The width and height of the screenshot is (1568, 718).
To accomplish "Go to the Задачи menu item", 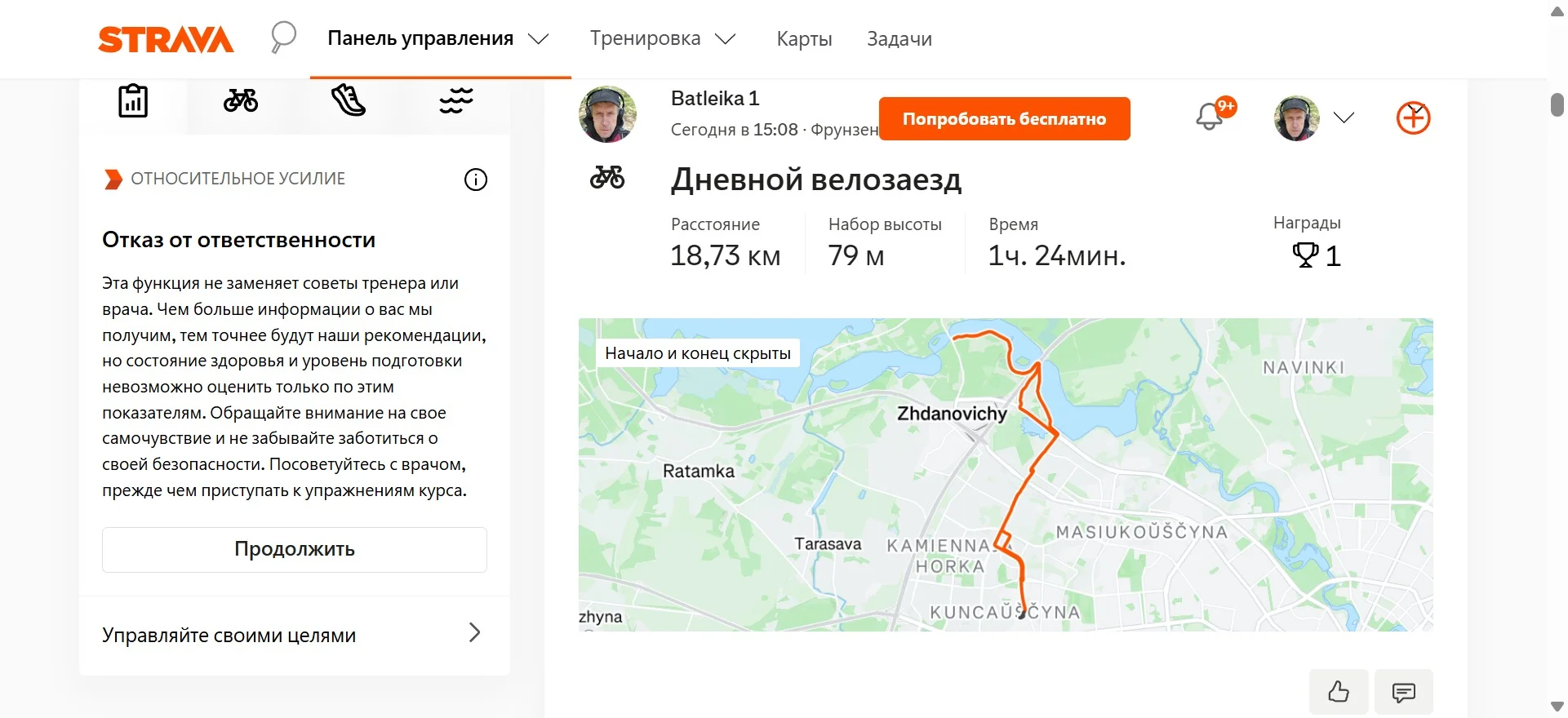I will point(899,38).
